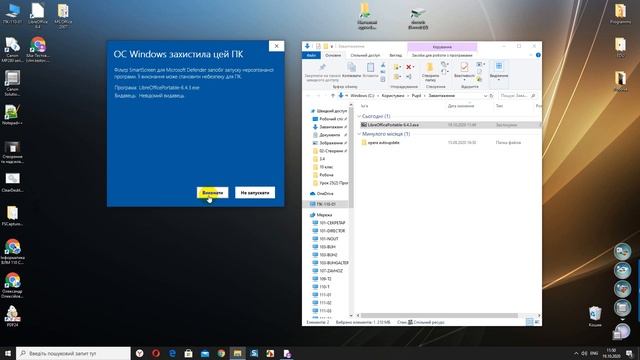
Task: Click the red Delete X icon in ribbon
Action: coord(408,67)
